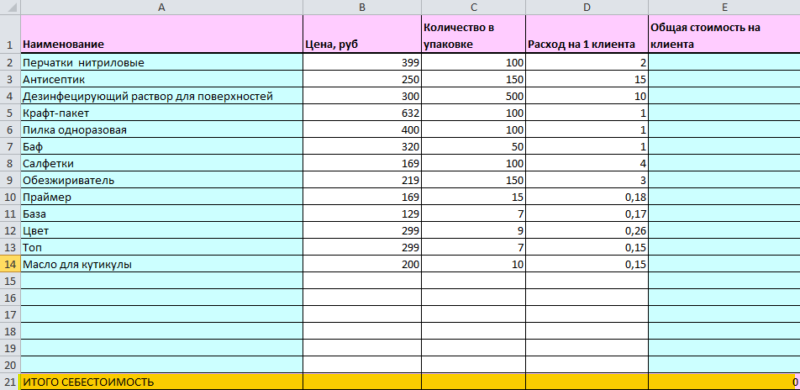Click the Наименование header cell
The width and height of the screenshot is (800, 390).
[161, 34]
